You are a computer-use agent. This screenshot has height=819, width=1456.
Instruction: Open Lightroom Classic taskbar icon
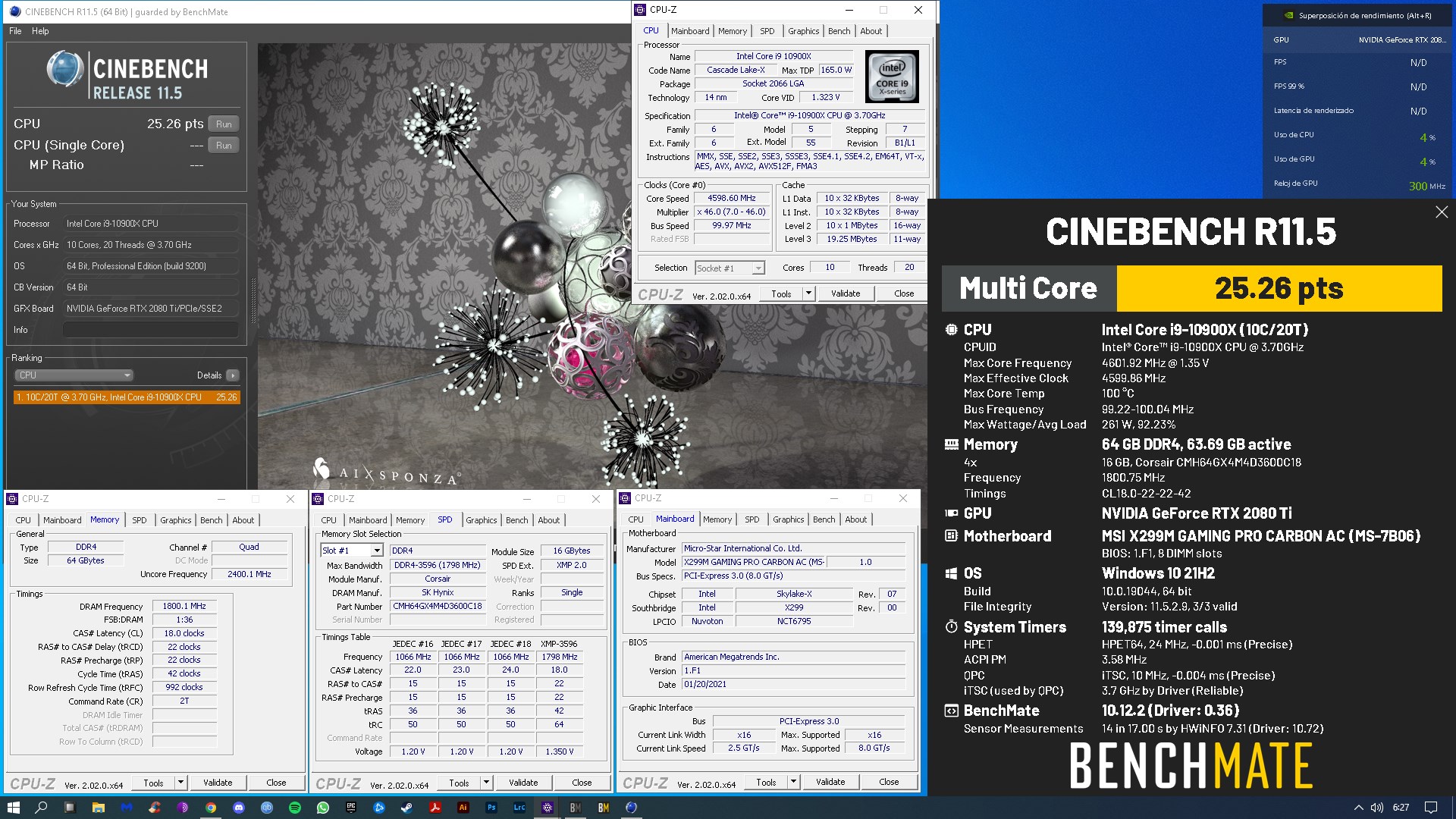tap(519, 808)
